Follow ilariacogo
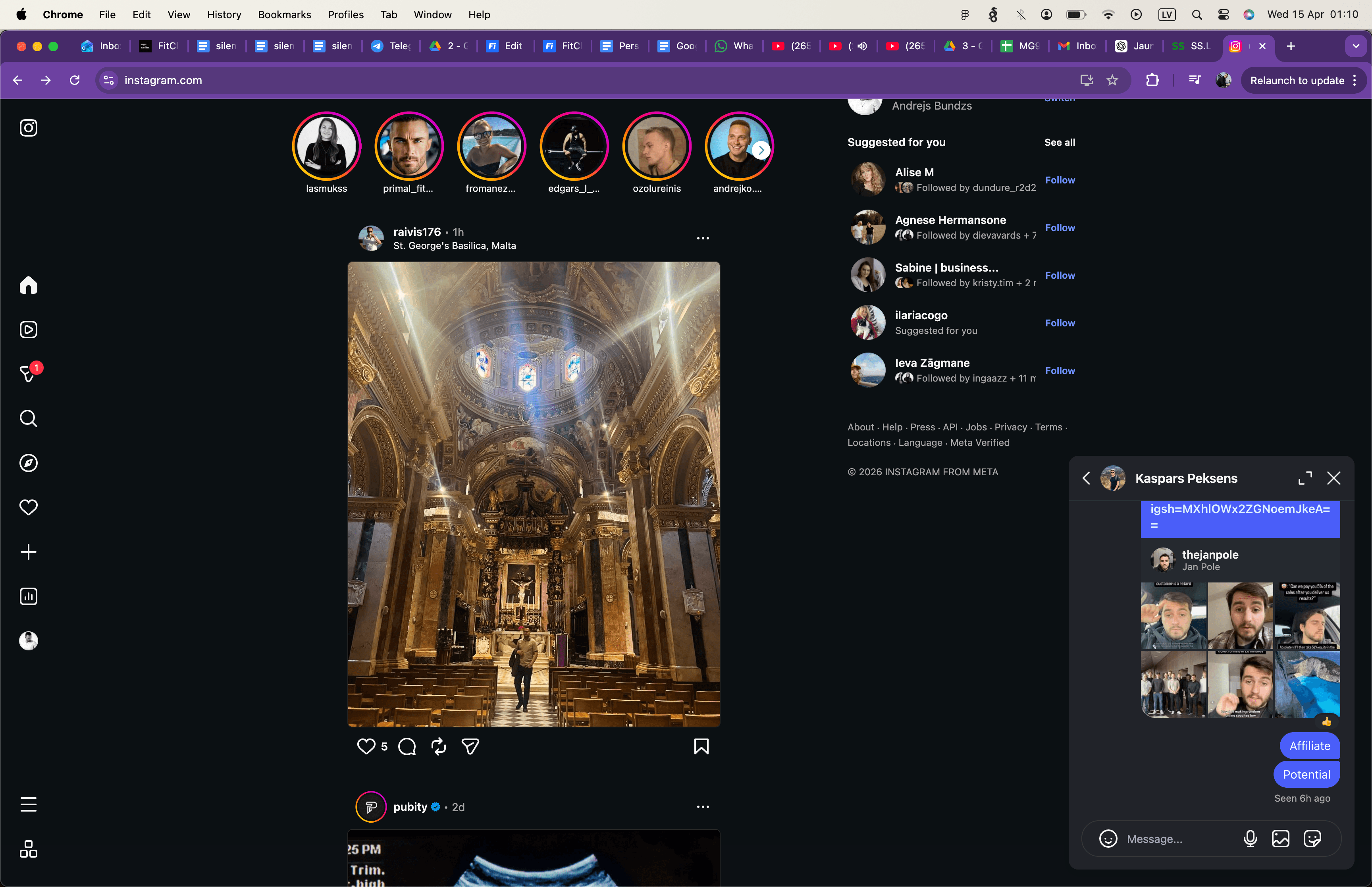The image size is (1372, 887). click(x=1060, y=323)
